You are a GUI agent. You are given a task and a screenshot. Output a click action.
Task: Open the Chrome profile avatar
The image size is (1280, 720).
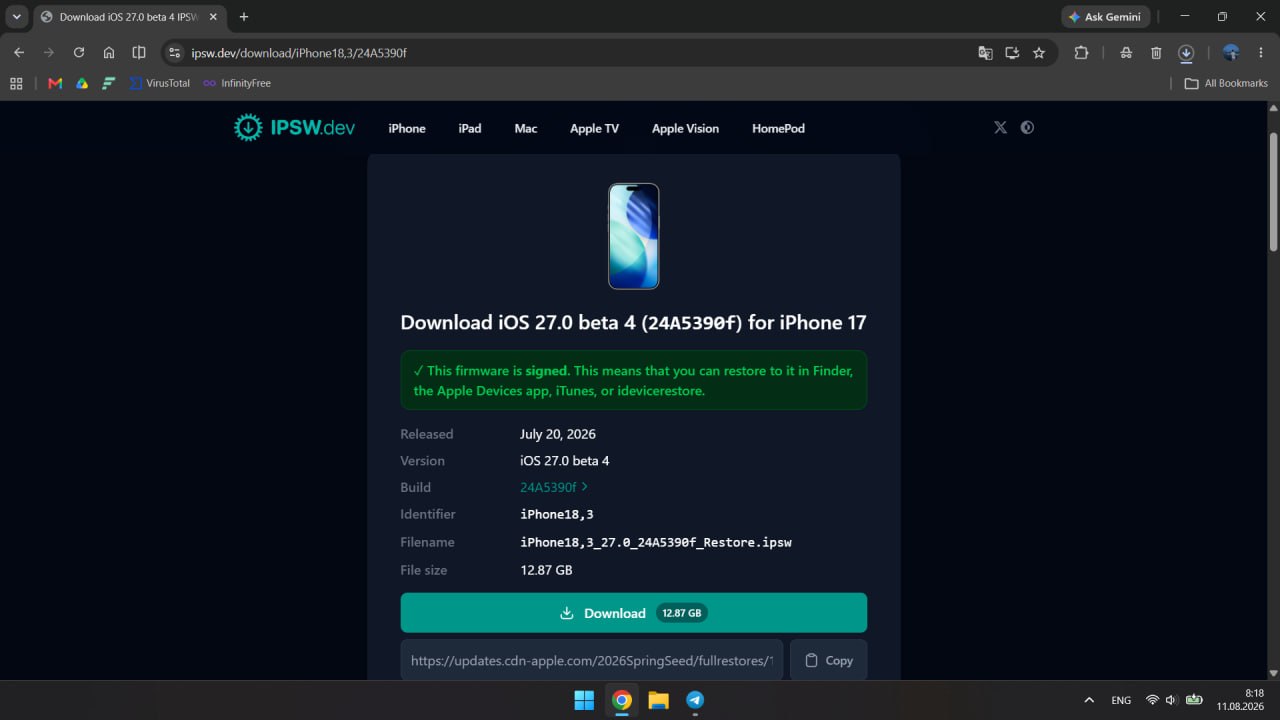pos(1231,53)
